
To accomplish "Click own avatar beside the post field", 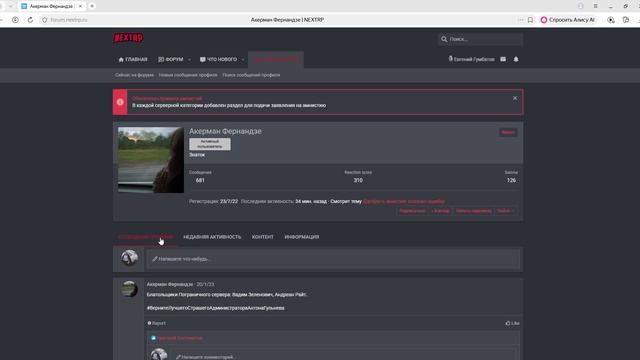I will (129, 258).
